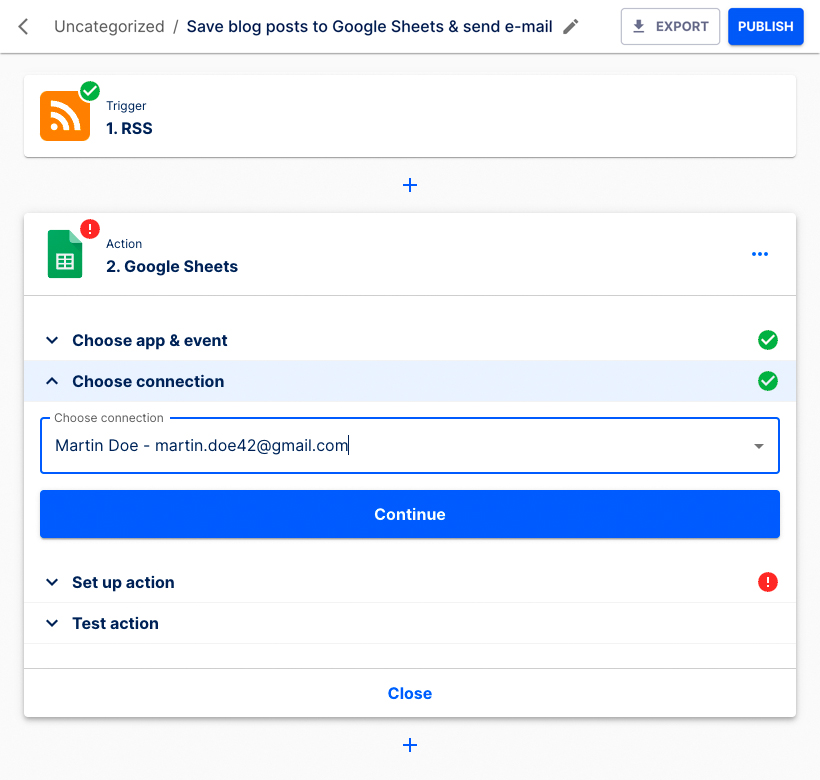Click the Continue button
The width and height of the screenshot is (820, 780).
(410, 514)
